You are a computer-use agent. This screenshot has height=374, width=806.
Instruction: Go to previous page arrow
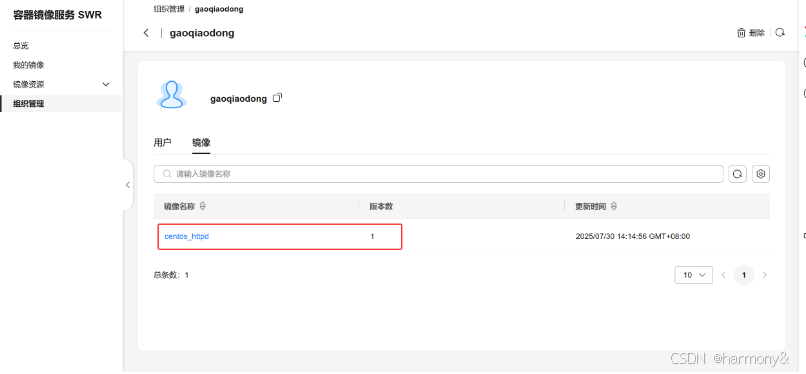pyautogui.click(x=723, y=275)
